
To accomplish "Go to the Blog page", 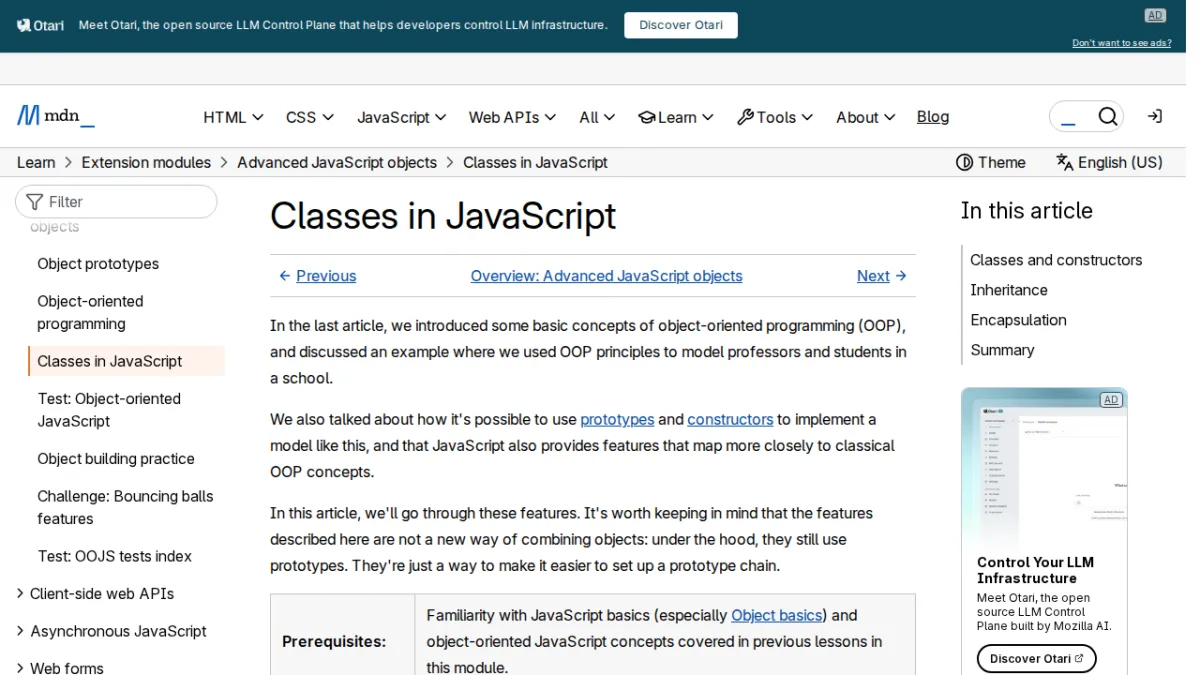I will (x=933, y=117).
